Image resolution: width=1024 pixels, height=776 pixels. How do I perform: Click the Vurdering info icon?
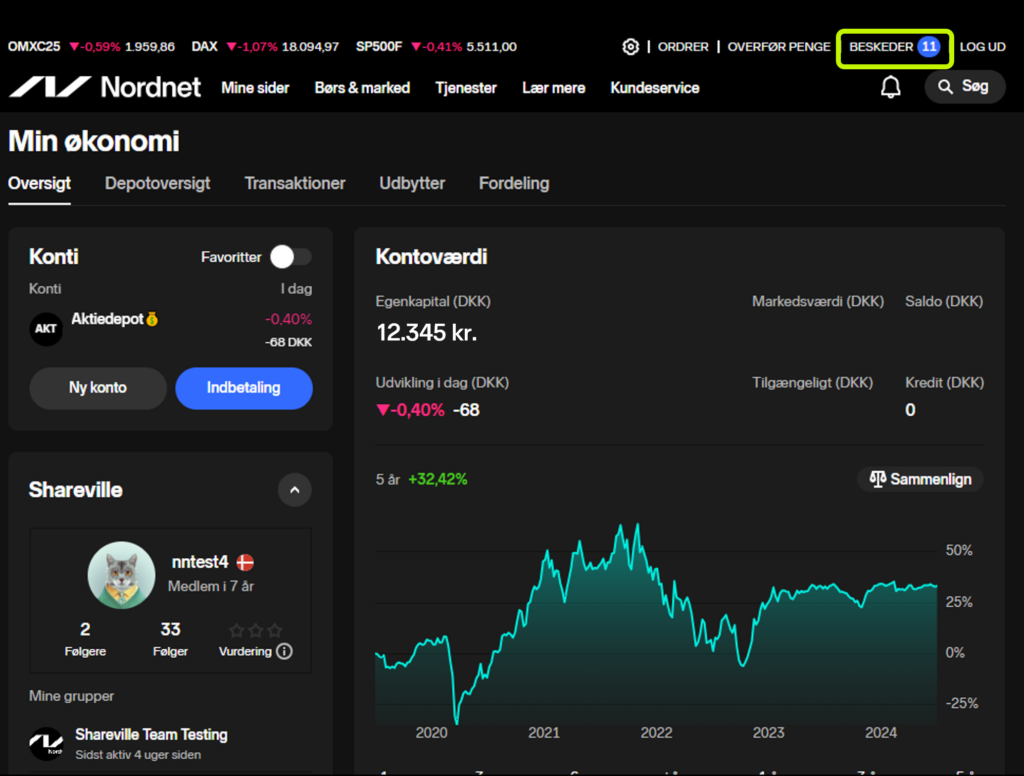284,651
